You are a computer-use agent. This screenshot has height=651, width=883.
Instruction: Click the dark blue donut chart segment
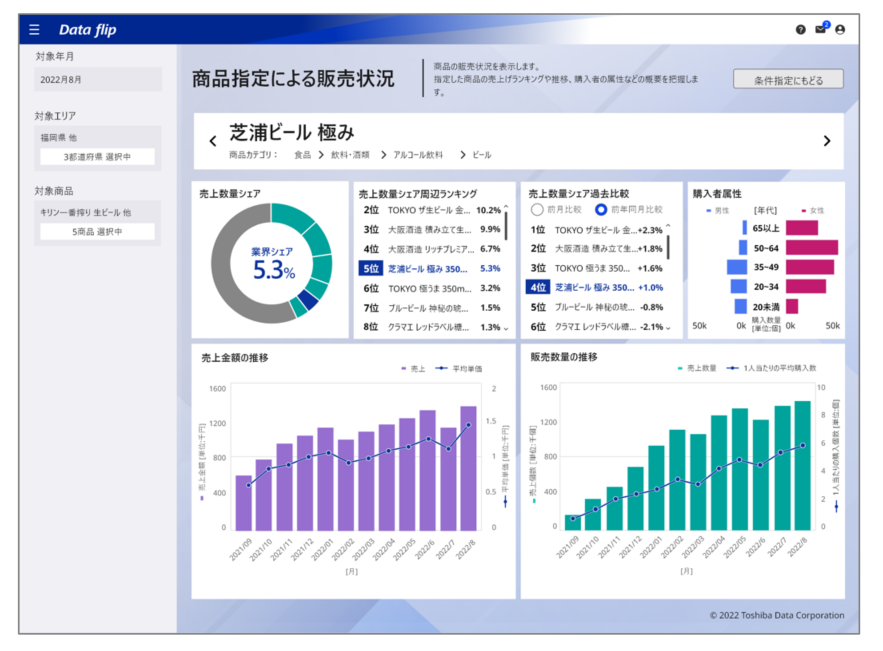click(x=309, y=300)
